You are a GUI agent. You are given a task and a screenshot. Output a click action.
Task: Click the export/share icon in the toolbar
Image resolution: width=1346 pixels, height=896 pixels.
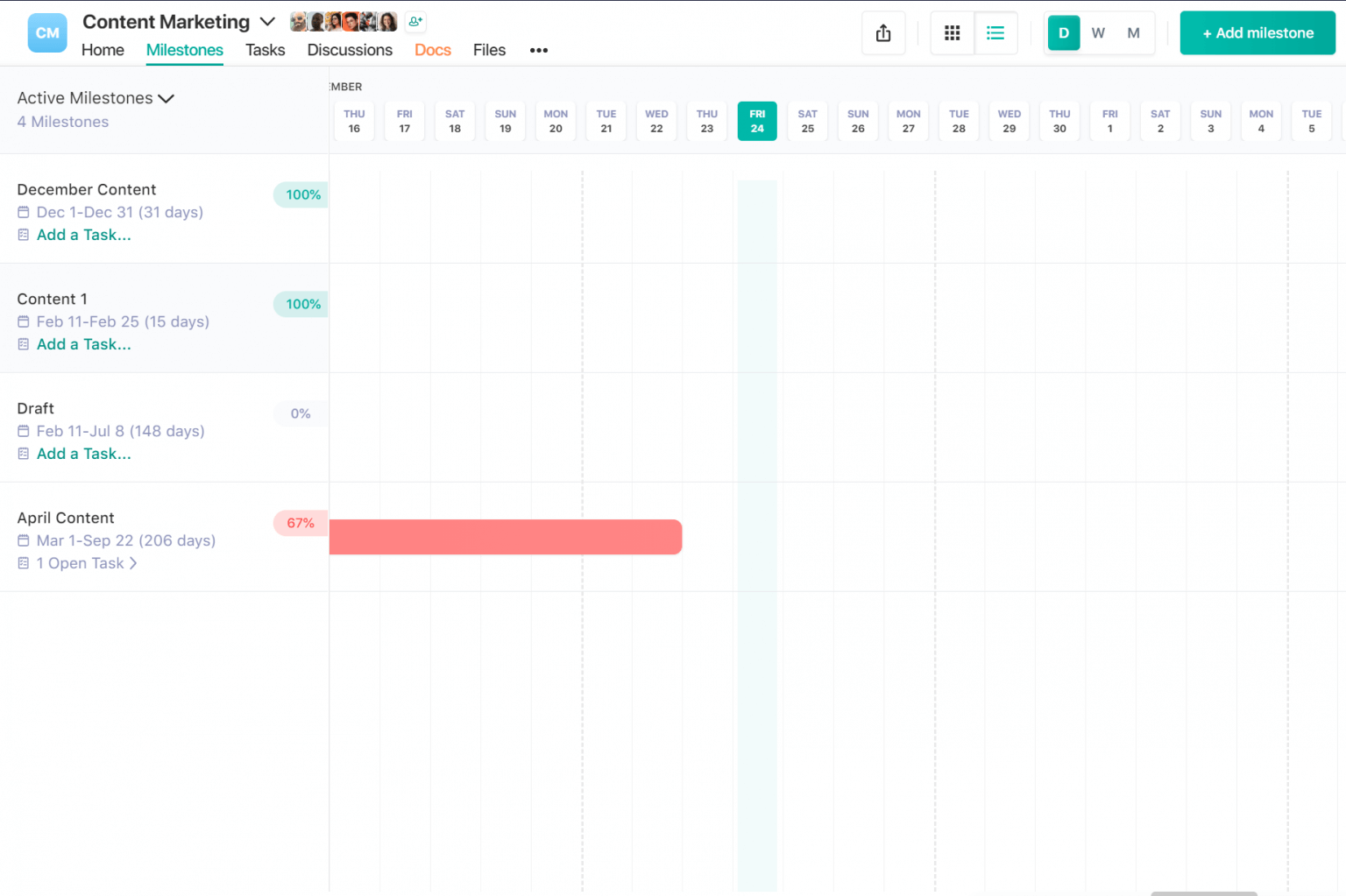pos(882,32)
